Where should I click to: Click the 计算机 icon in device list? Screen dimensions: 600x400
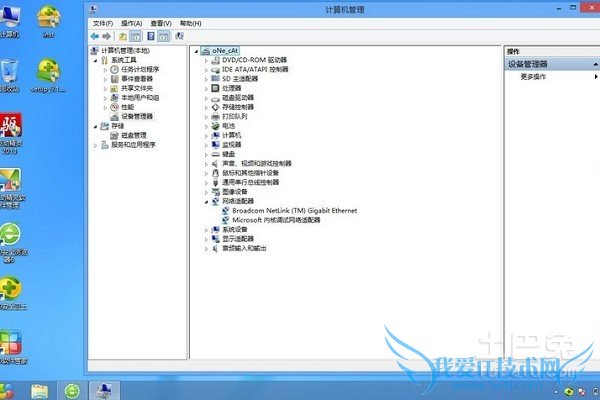pos(215,136)
